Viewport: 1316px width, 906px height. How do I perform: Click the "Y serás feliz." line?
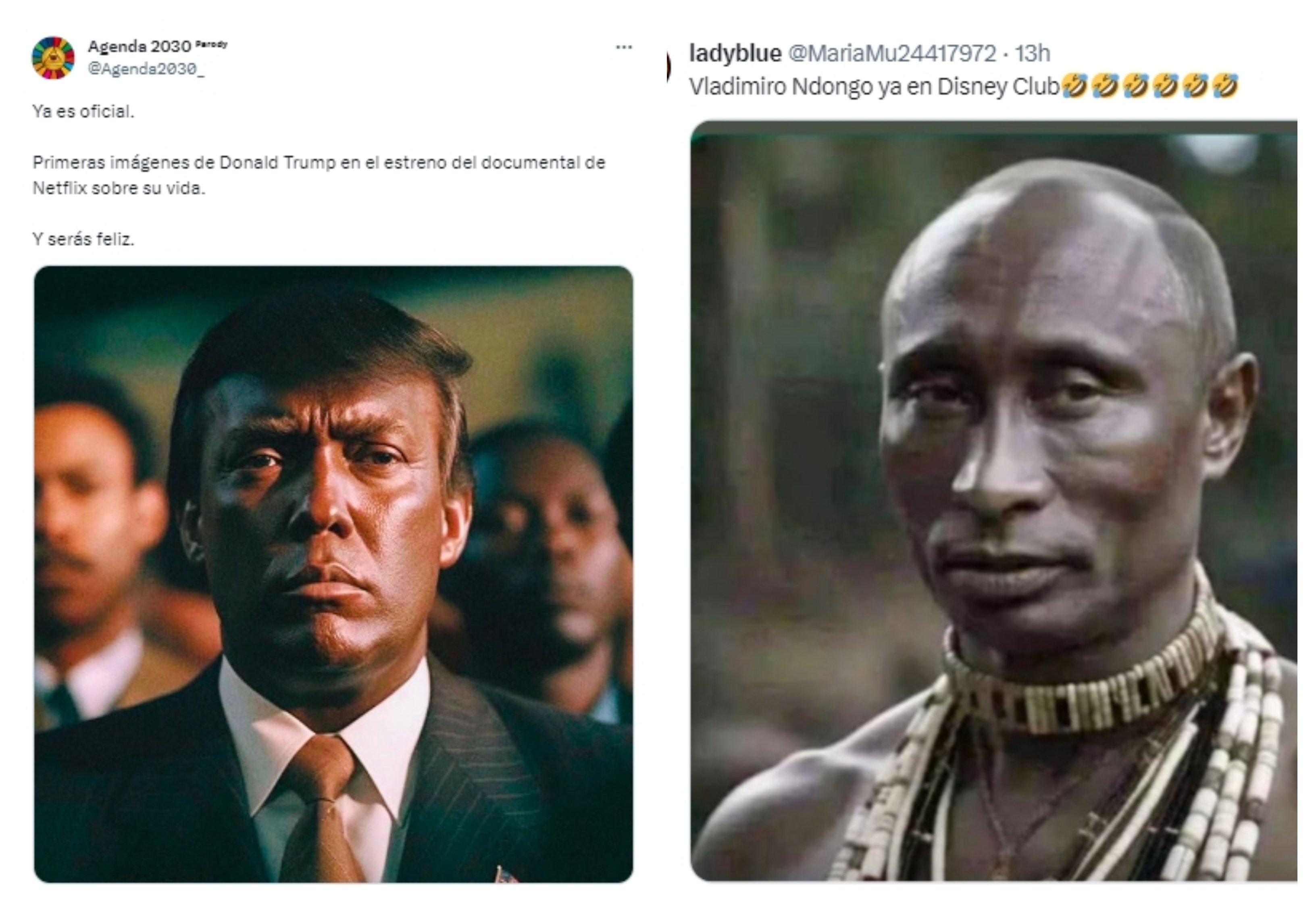(83, 240)
